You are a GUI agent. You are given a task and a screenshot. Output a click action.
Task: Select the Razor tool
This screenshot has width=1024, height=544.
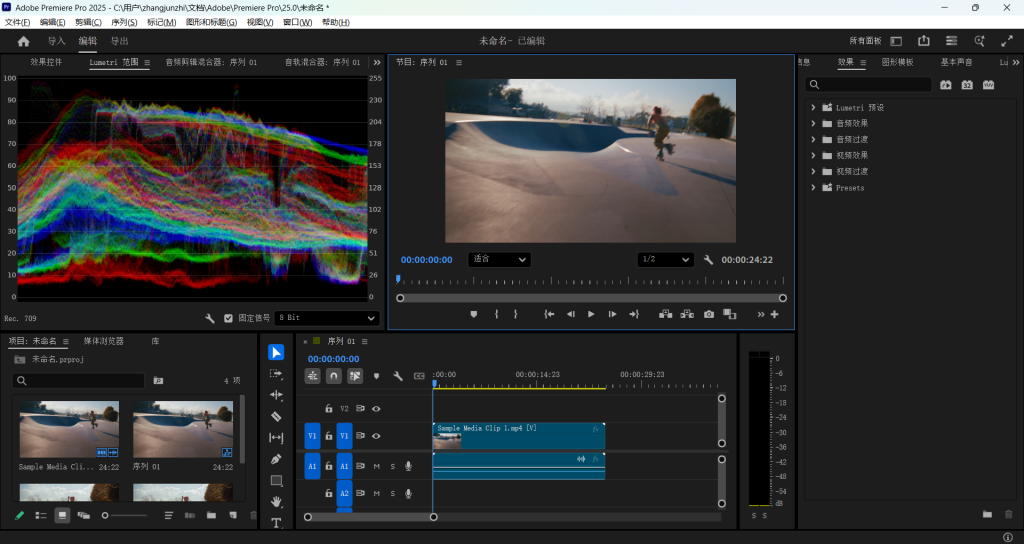(276, 416)
